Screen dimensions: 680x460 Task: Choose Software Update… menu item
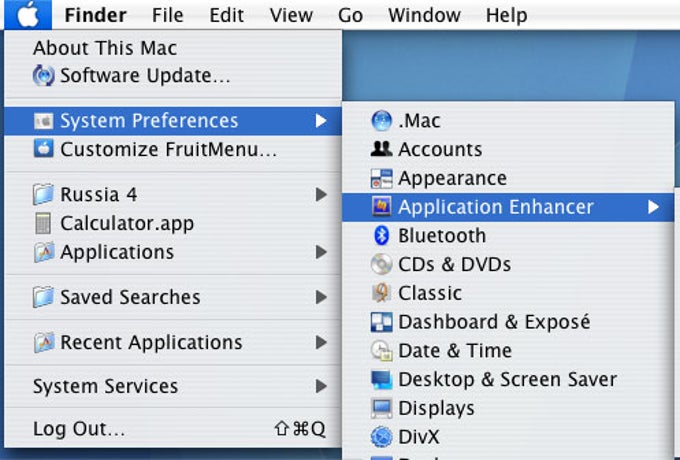point(145,75)
